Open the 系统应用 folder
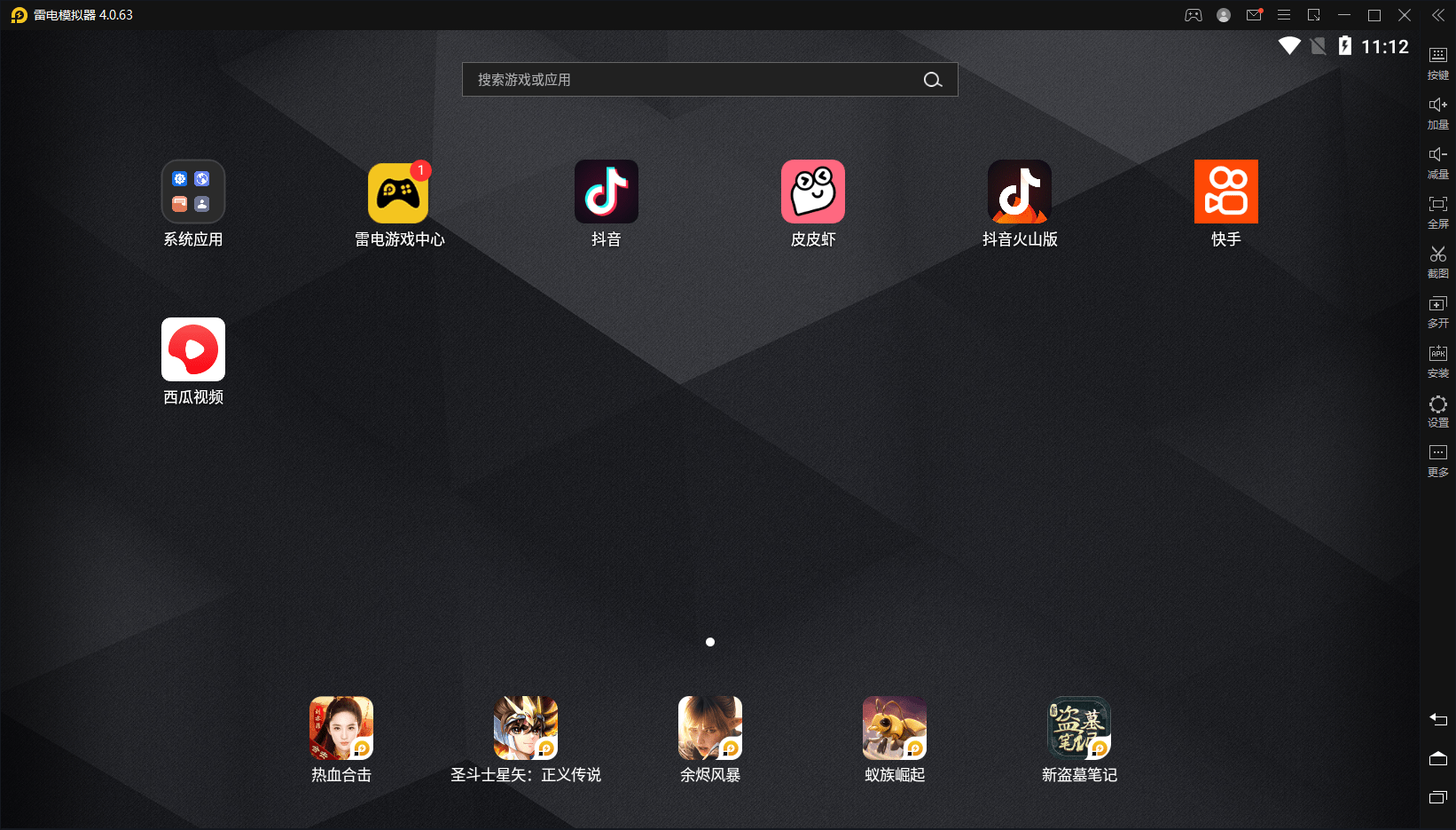Screen dimensions: 1456x830 tap(193, 192)
